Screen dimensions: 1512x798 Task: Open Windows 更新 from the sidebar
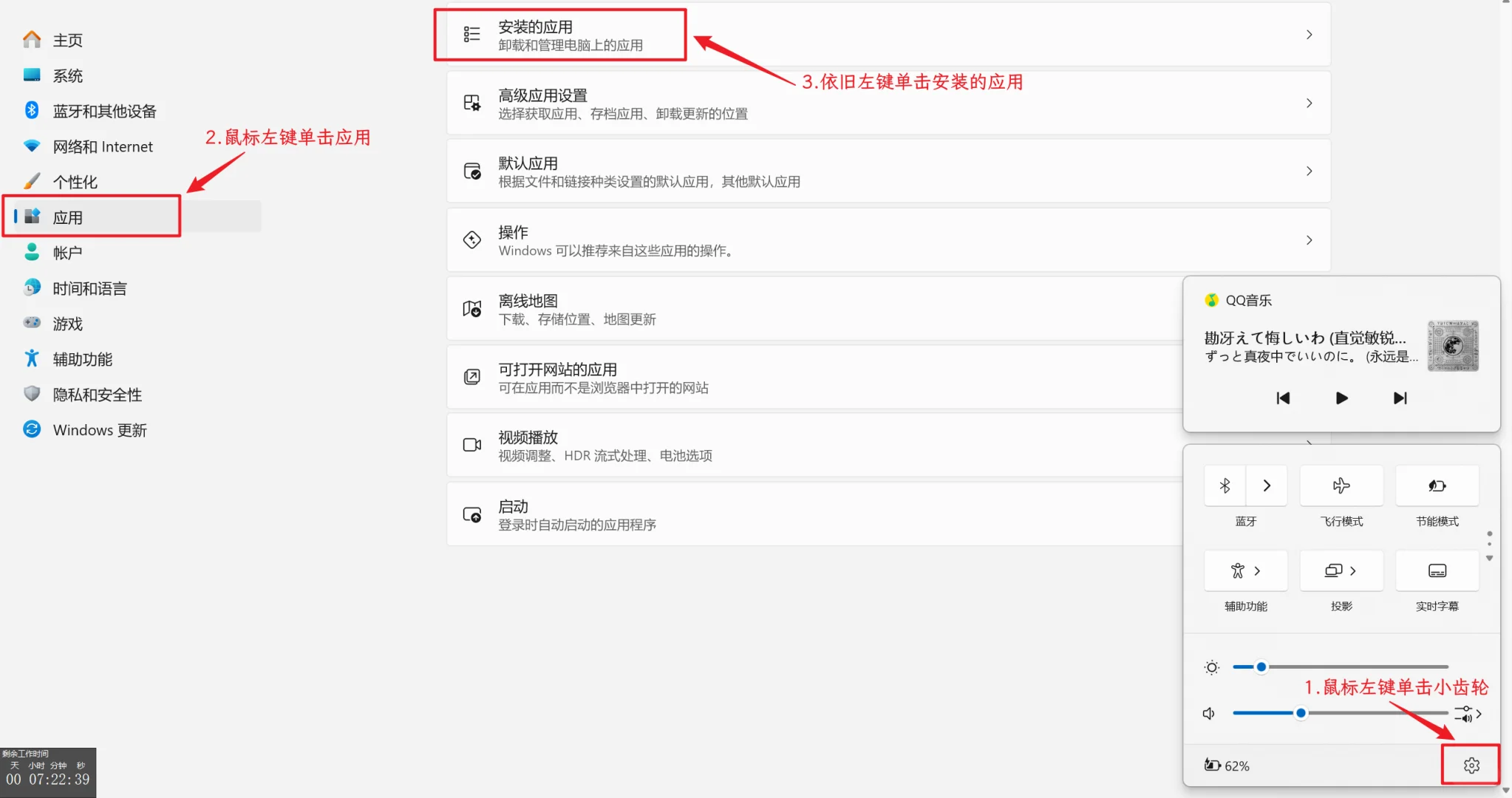pos(100,429)
